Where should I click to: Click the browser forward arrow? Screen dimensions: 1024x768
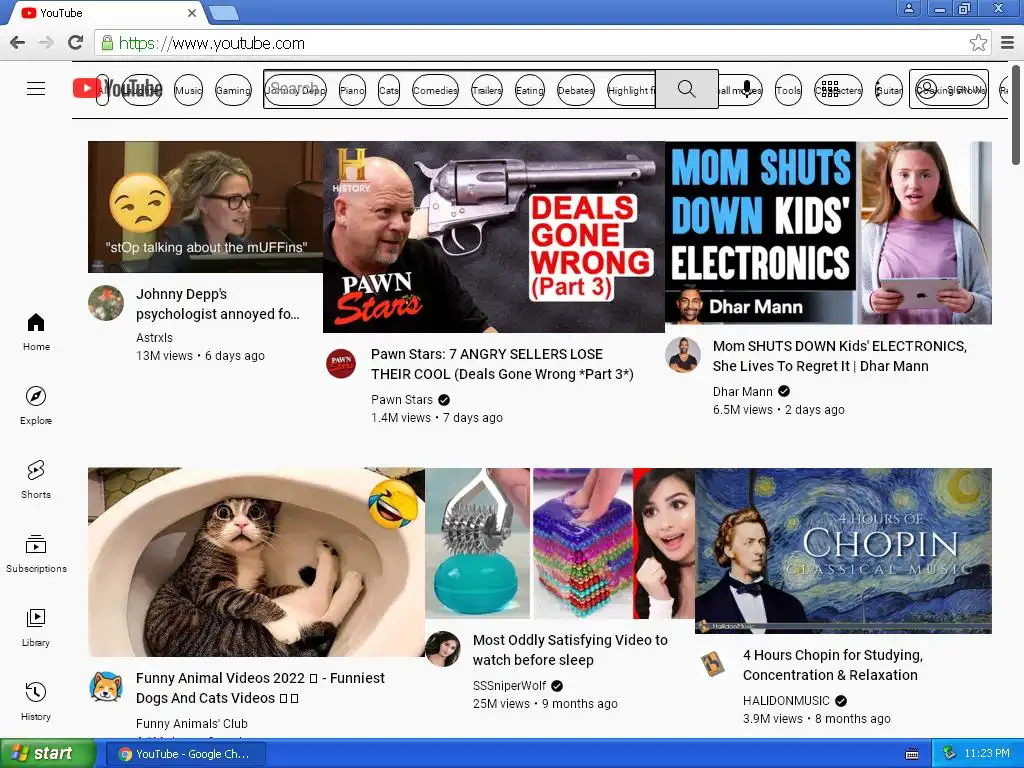(x=46, y=43)
